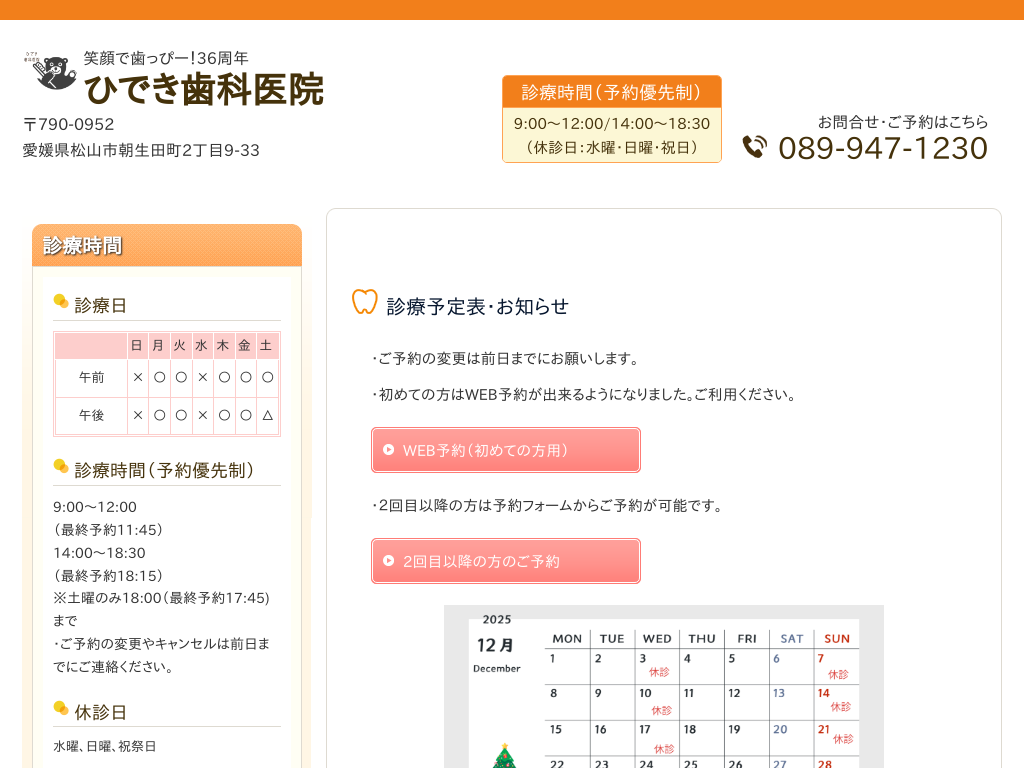1024x768 pixels.
Task: Click the orange 診療時間 sidebar header
Action: pos(167,246)
